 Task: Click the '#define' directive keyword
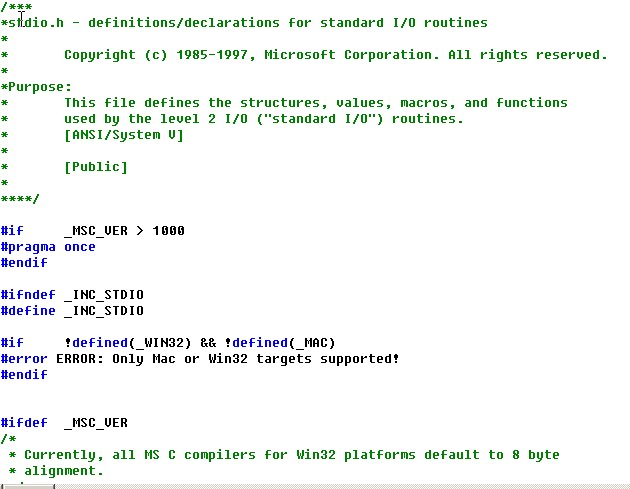tap(28, 311)
